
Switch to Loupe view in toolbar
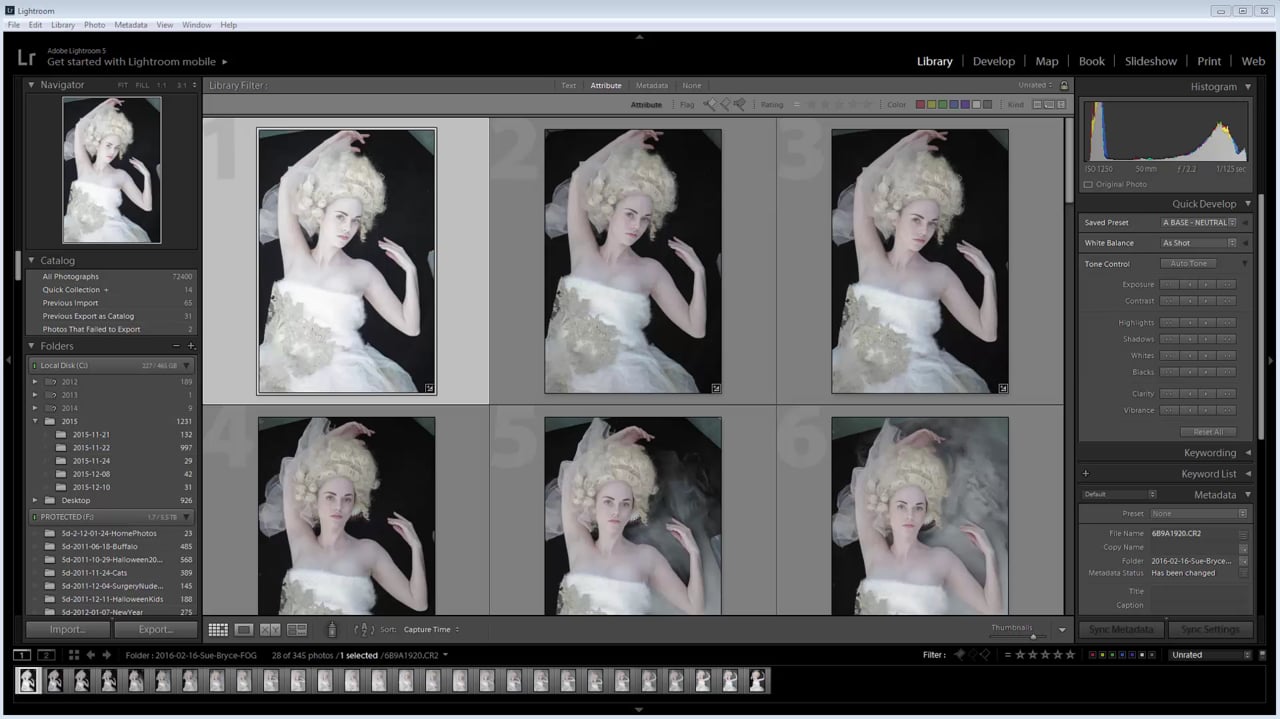click(244, 630)
